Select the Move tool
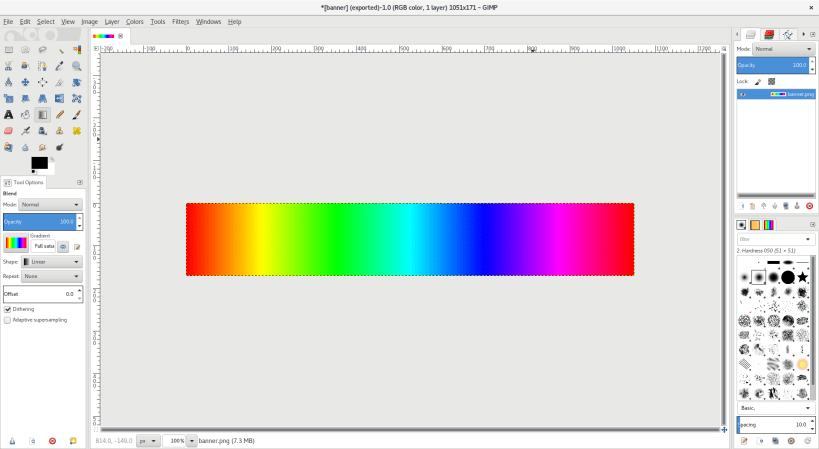Screen dimensions: 819x449 (25, 82)
